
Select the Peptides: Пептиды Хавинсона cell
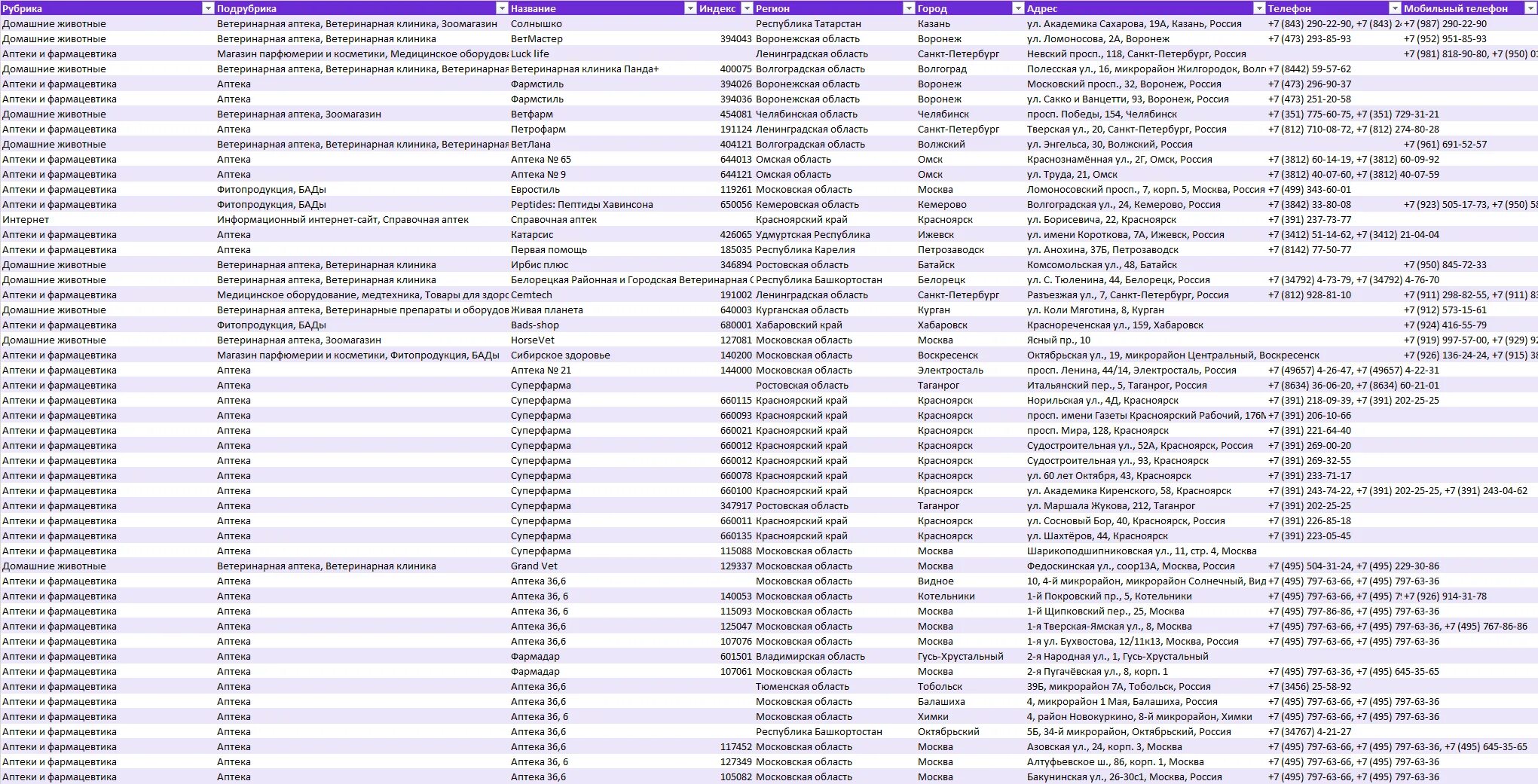(603, 204)
